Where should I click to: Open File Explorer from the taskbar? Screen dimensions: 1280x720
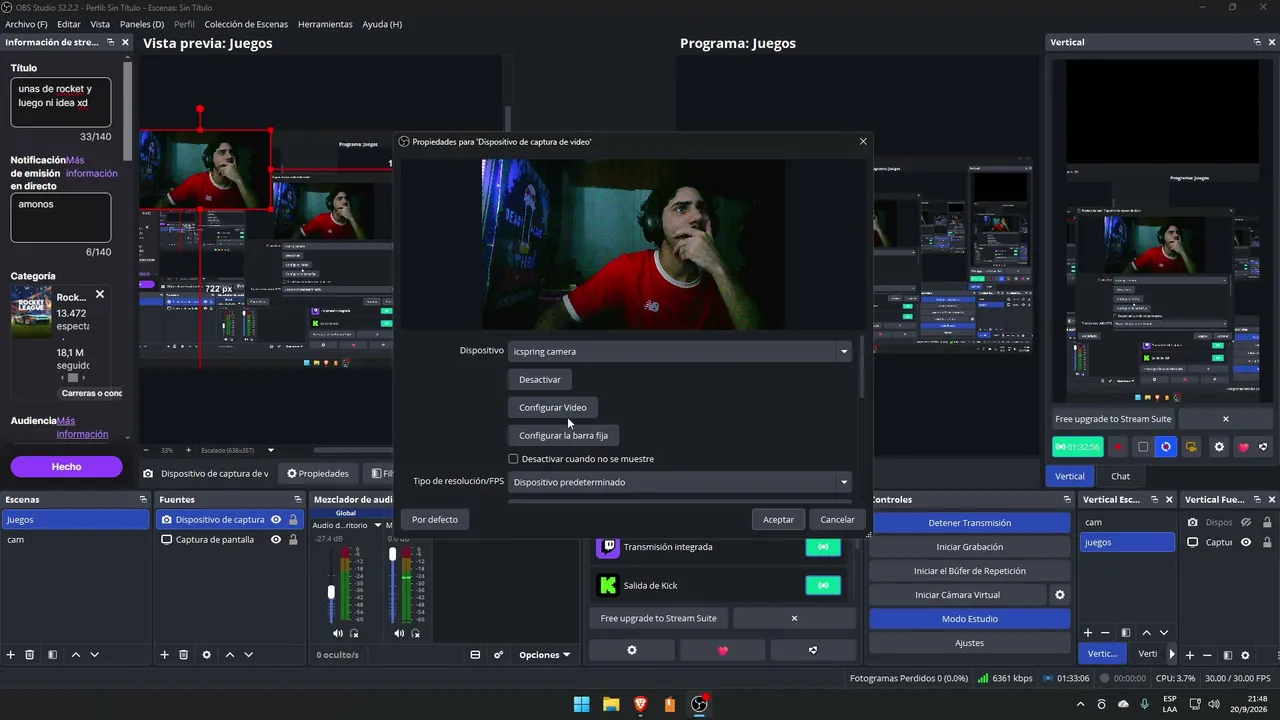click(x=611, y=704)
